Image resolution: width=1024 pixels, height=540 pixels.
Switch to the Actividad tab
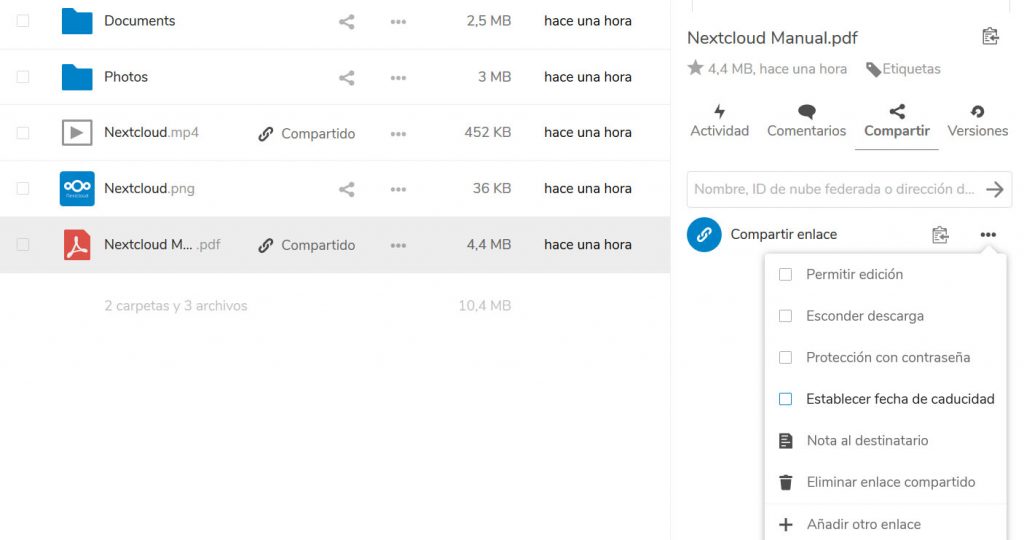point(719,121)
